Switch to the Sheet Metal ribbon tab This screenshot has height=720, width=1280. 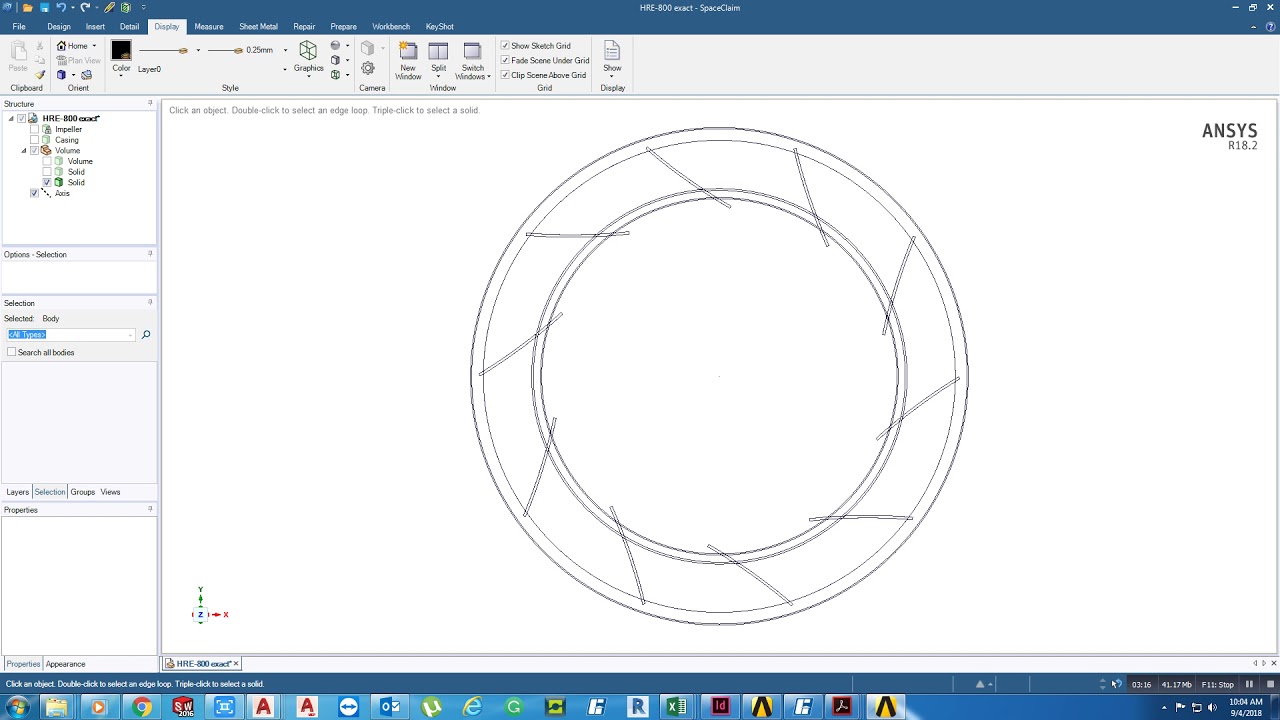pos(258,26)
